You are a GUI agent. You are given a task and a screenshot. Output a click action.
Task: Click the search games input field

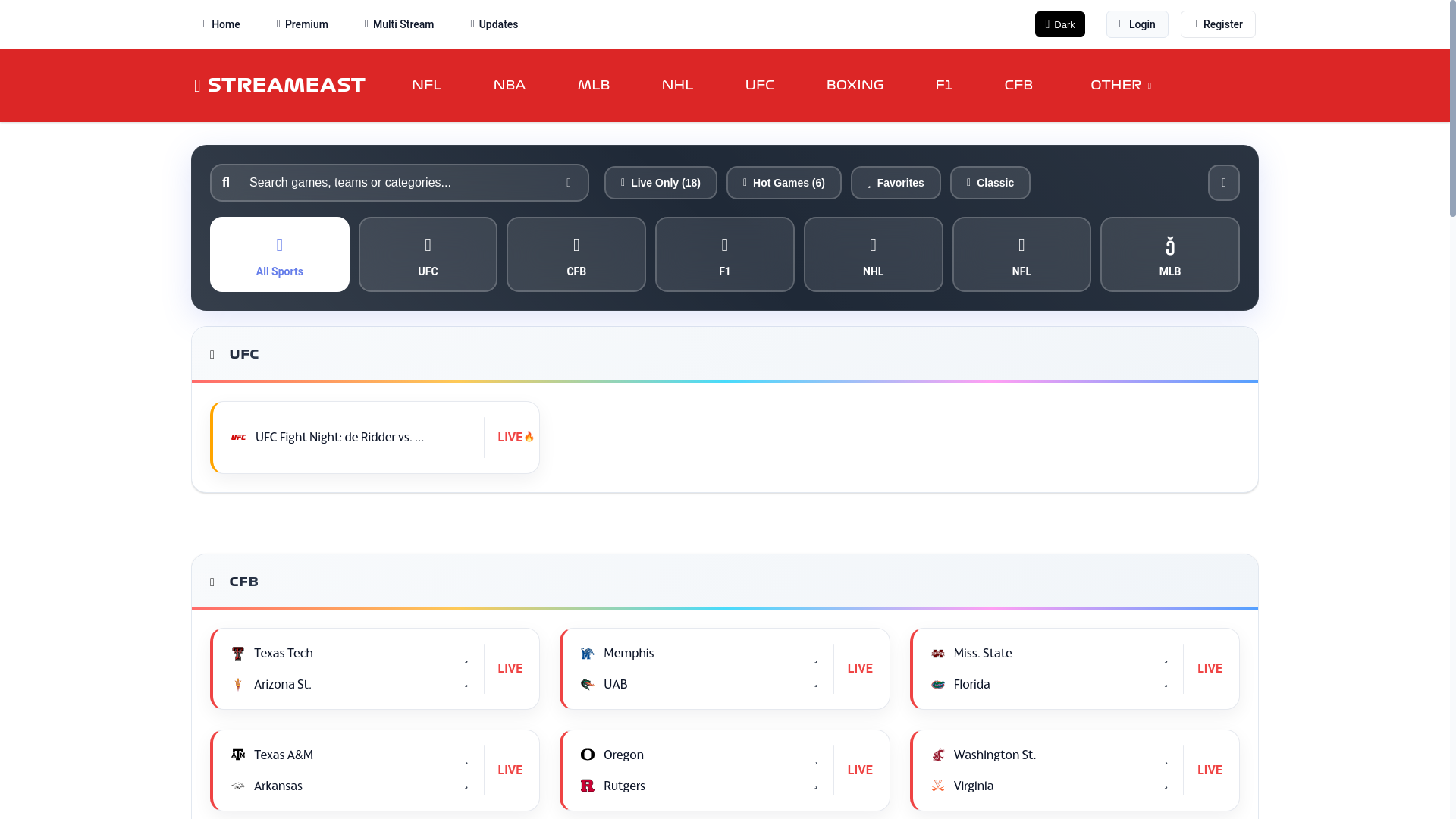(398, 183)
